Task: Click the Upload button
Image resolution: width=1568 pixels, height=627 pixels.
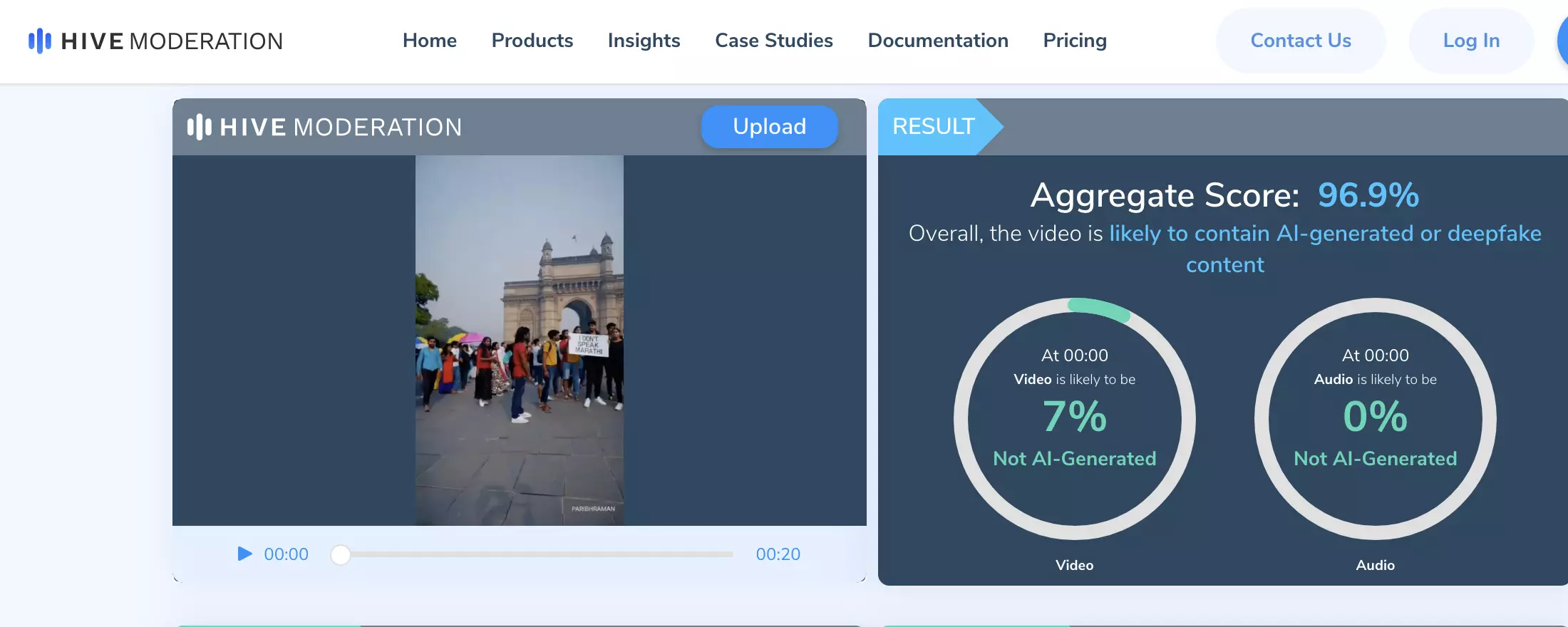Action: pyautogui.click(x=770, y=127)
